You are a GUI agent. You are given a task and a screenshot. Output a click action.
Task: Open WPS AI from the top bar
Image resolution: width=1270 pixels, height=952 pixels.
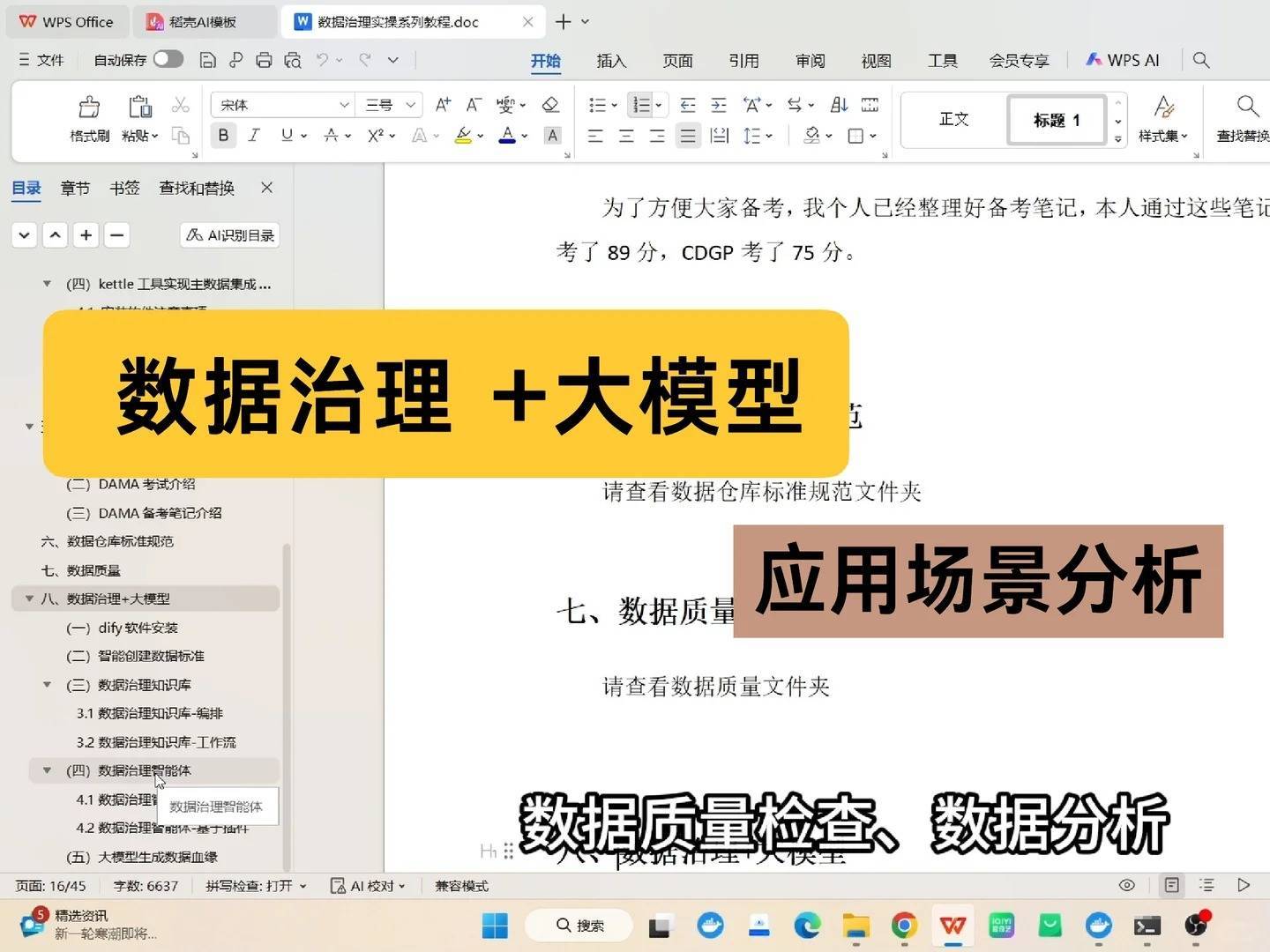[x=1122, y=60]
